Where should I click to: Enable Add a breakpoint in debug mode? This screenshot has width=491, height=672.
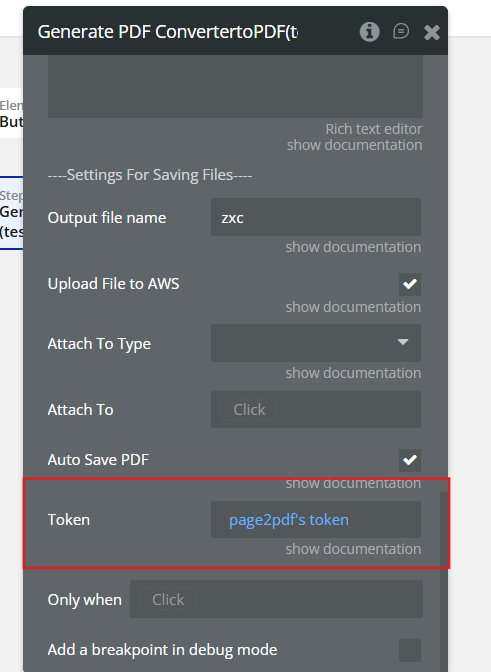click(x=410, y=650)
